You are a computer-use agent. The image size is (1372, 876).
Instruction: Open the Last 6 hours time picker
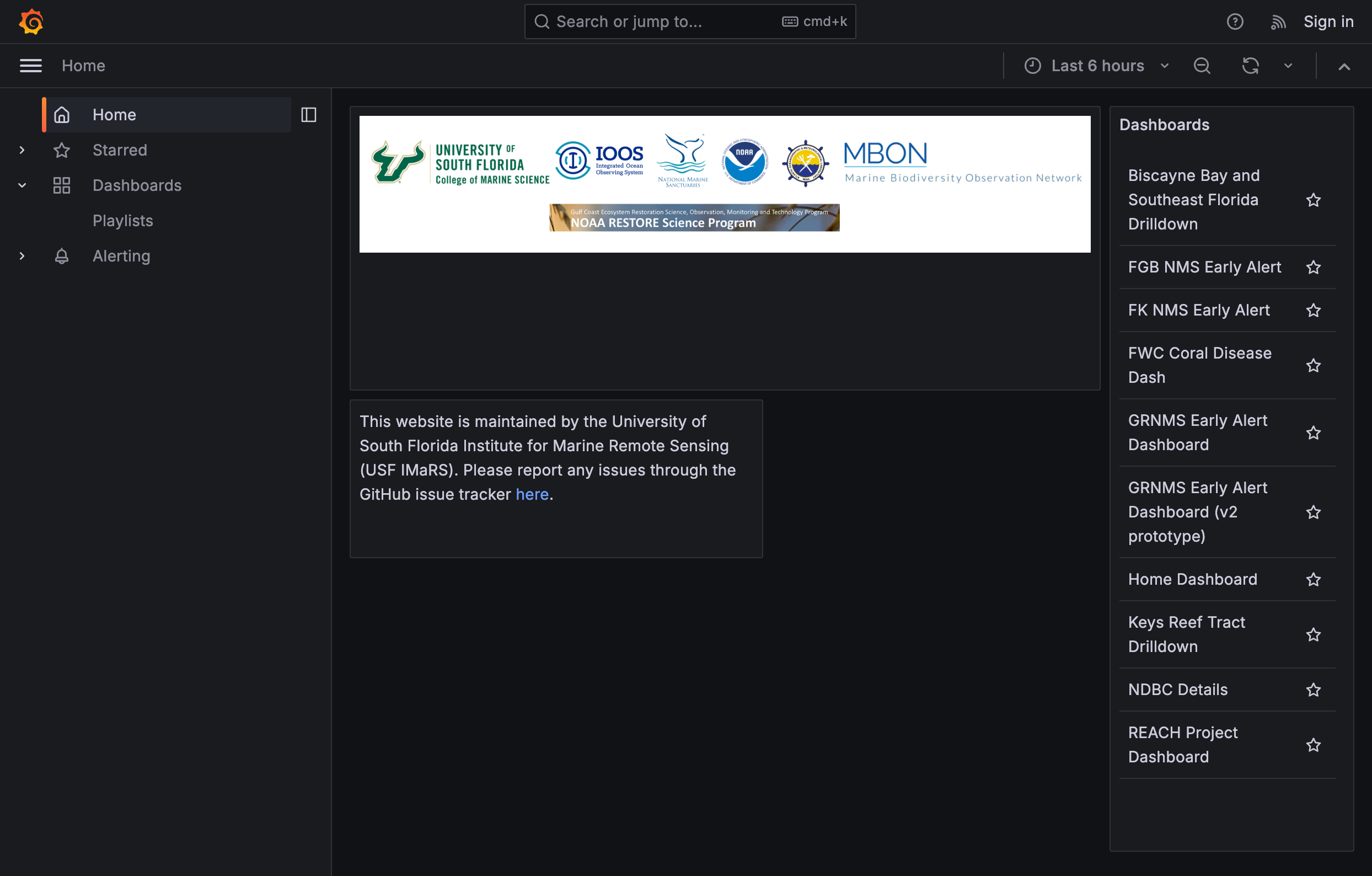pyautogui.click(x=1097, y=66)
